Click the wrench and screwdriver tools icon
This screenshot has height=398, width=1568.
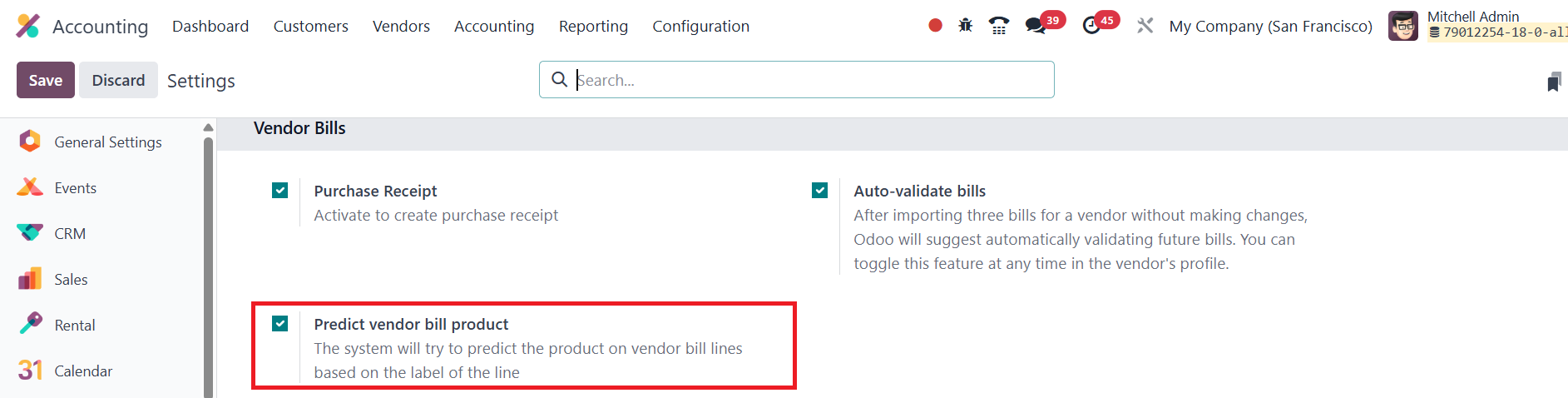pyautogui.click(x=1145, y=26)
